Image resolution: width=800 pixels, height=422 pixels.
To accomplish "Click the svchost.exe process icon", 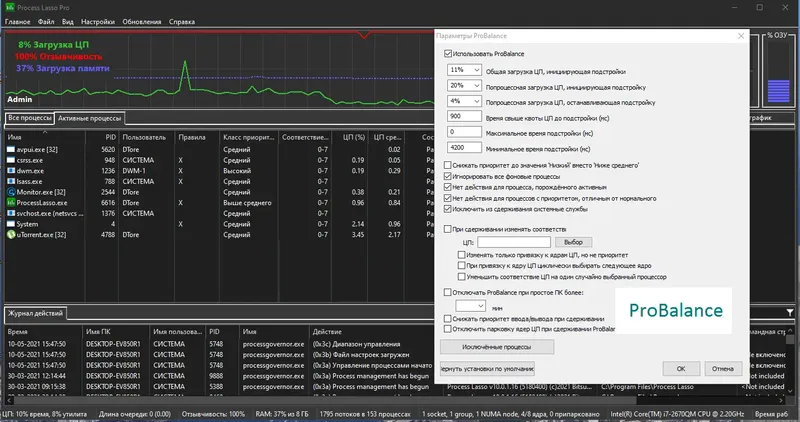I will [x=11, y=213].
